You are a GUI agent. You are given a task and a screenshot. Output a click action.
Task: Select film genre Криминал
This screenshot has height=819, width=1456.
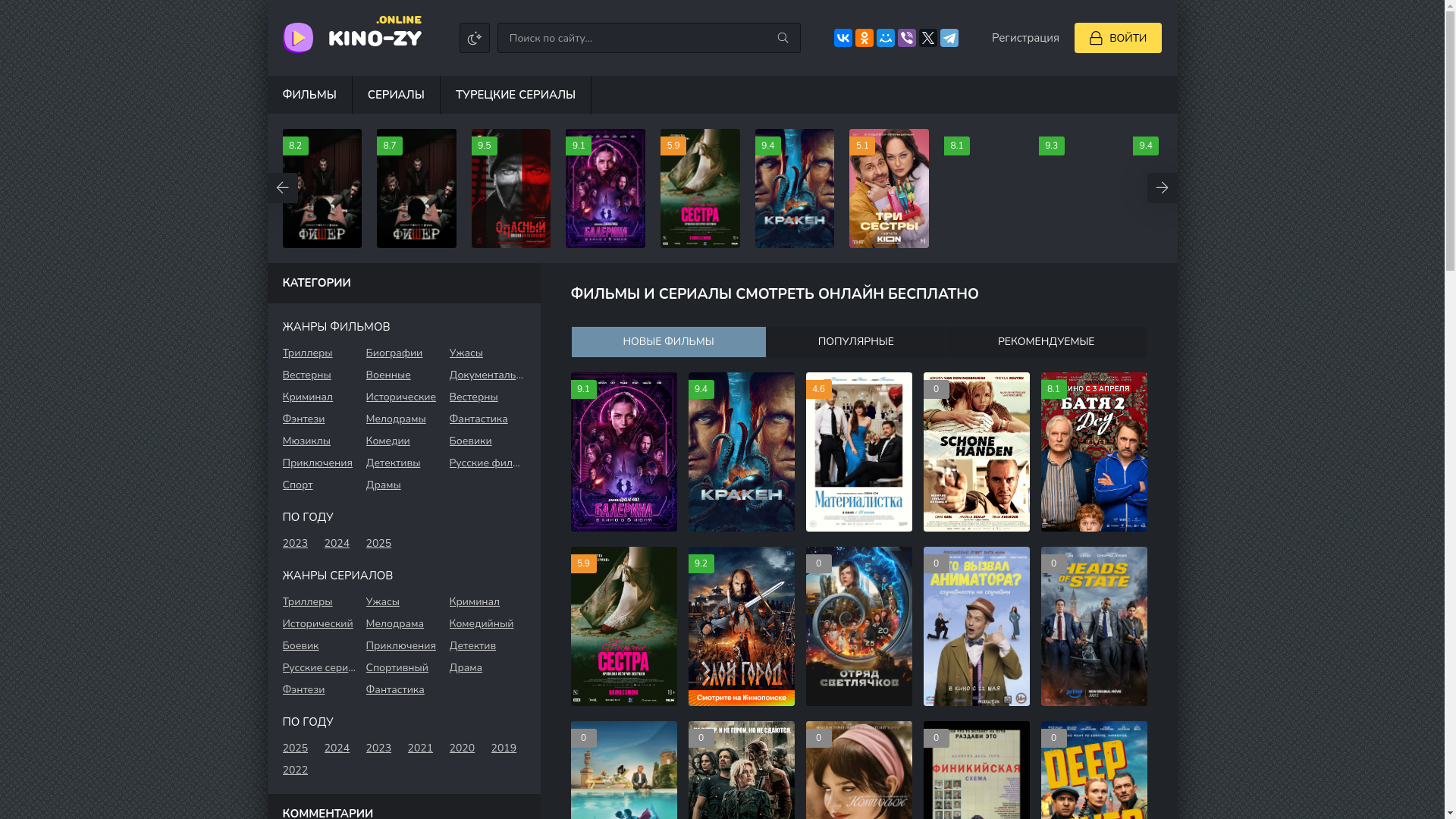[x=307, y=397]
